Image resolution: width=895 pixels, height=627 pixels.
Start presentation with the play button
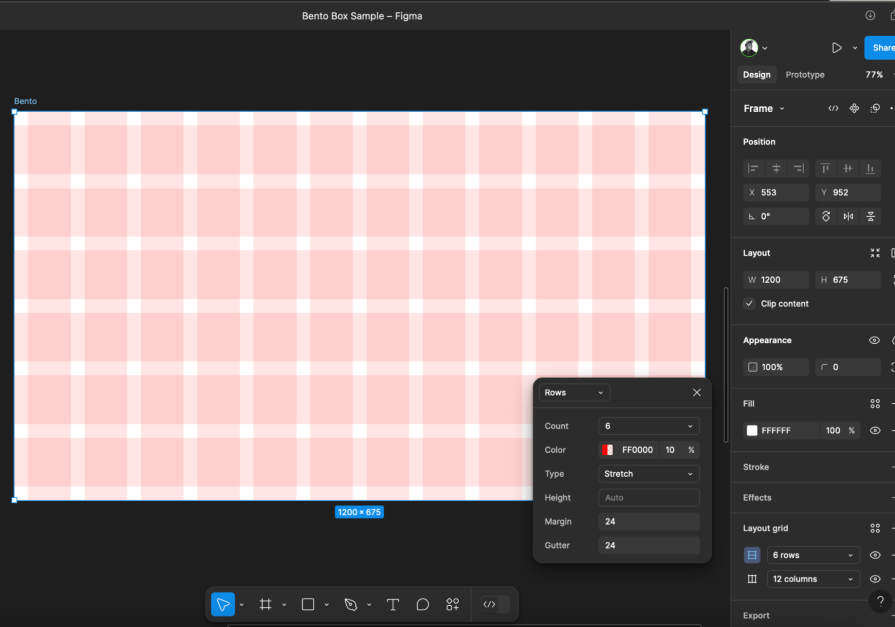836,47
